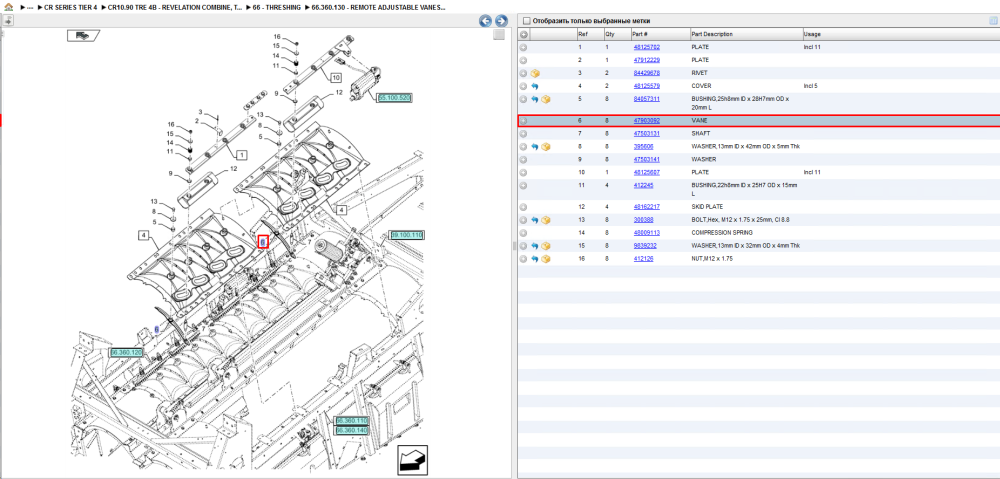The image size is (1000, 479).
Task: Go to the Home page icon
Action: click(x=8, y=7)
